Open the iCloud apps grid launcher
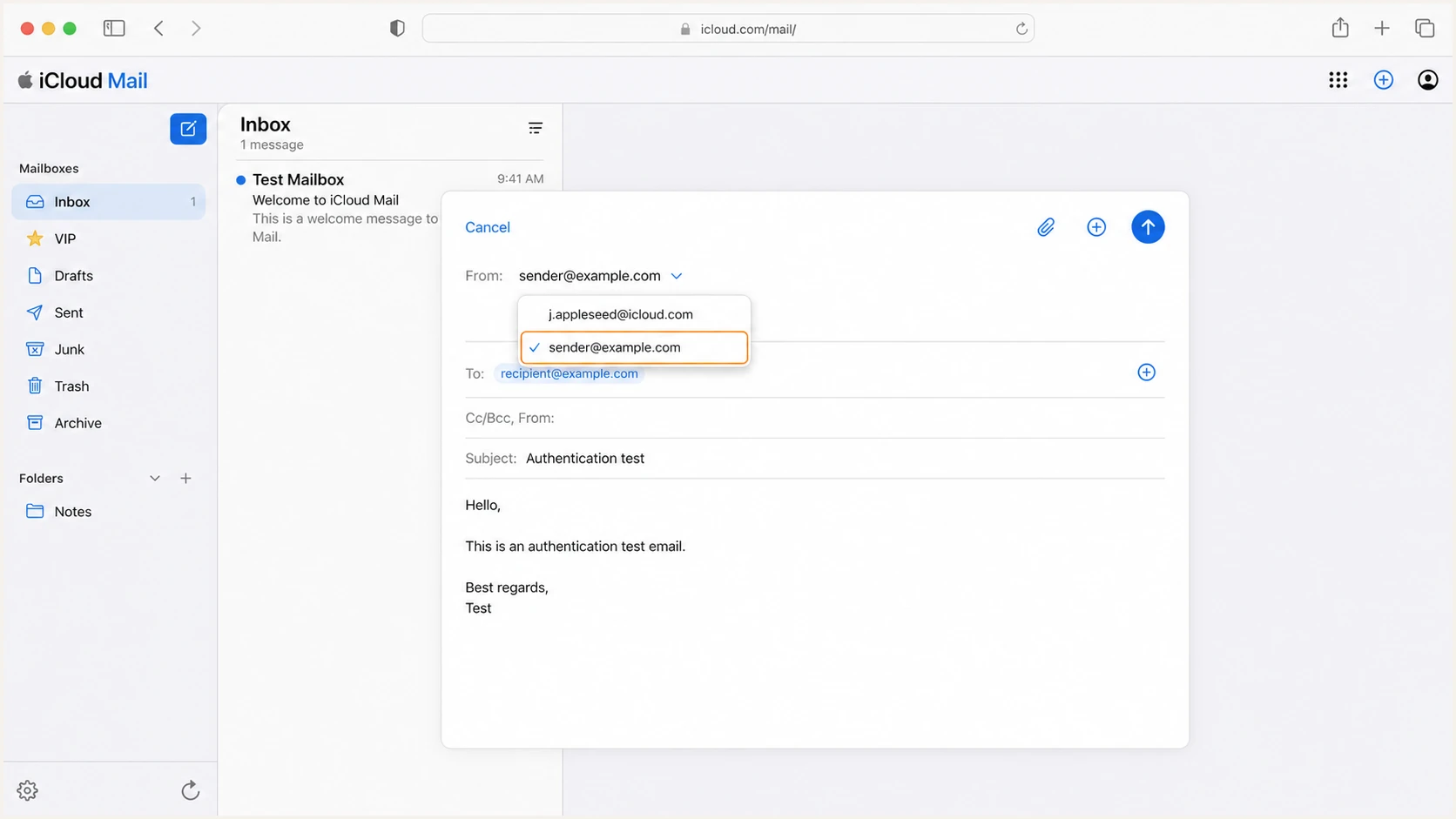Screen dimensions: 1456x819 tap(1338, 80)
